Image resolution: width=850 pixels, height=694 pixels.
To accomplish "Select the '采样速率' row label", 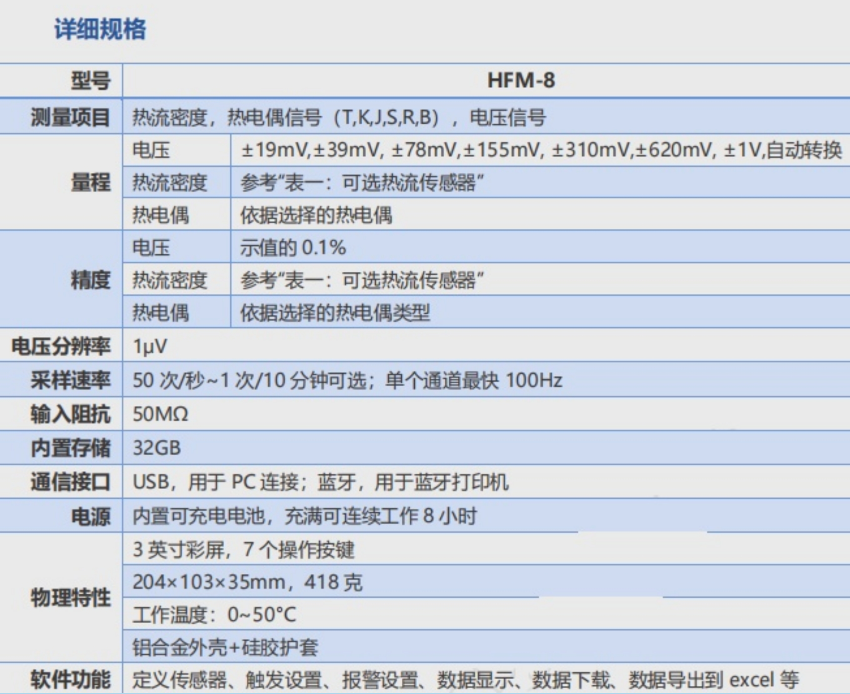I will pos(70,380).
